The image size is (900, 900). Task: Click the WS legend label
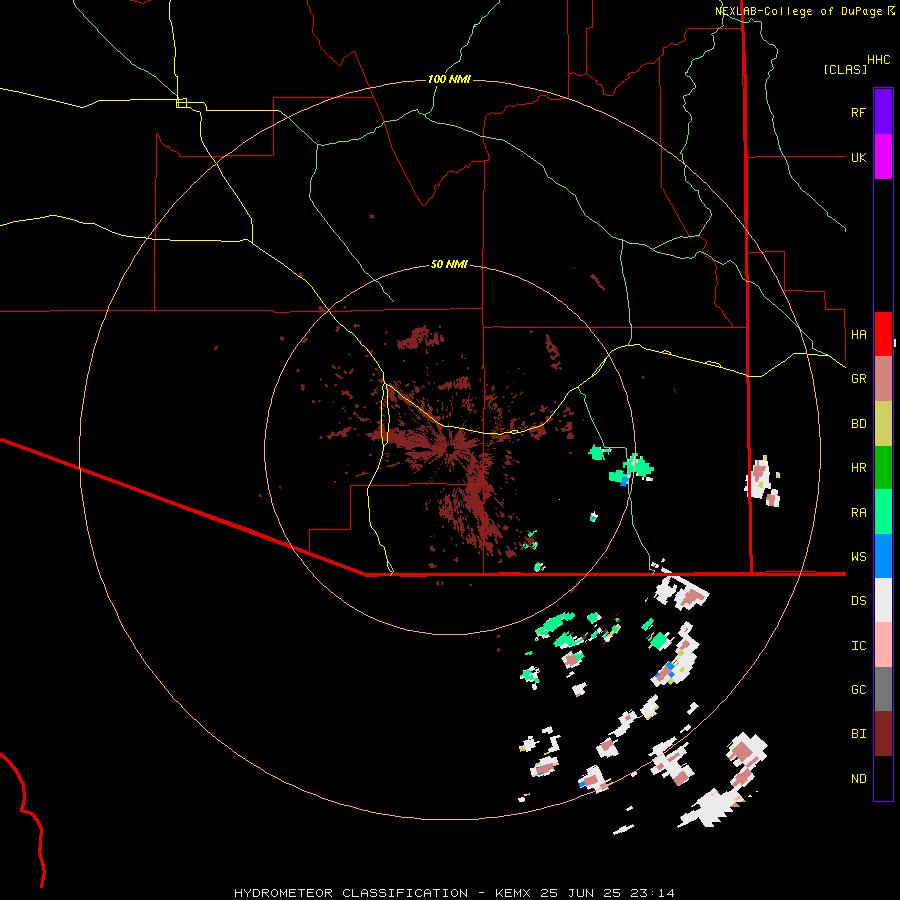858,557
